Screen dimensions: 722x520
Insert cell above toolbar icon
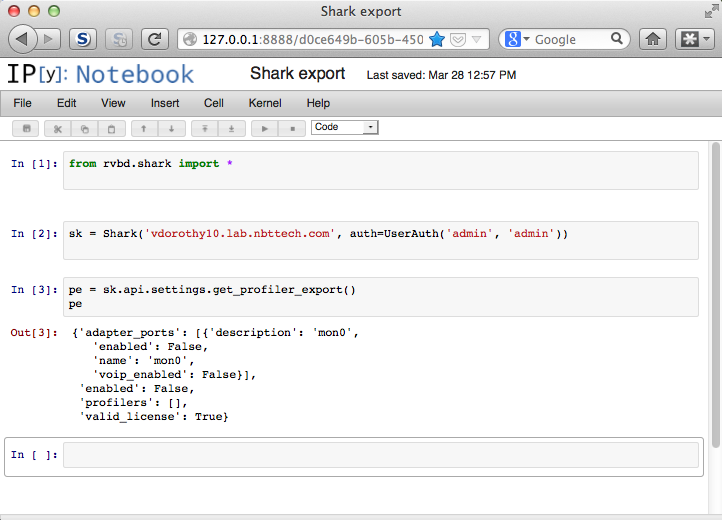(205, 129)
